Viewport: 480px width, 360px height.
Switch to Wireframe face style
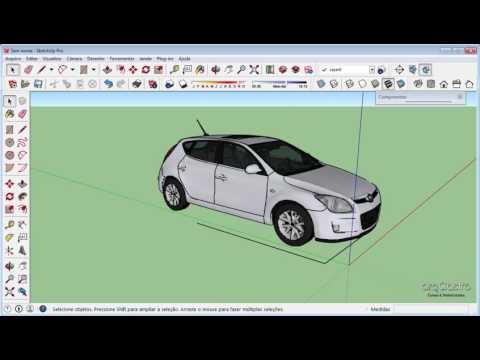350,84
